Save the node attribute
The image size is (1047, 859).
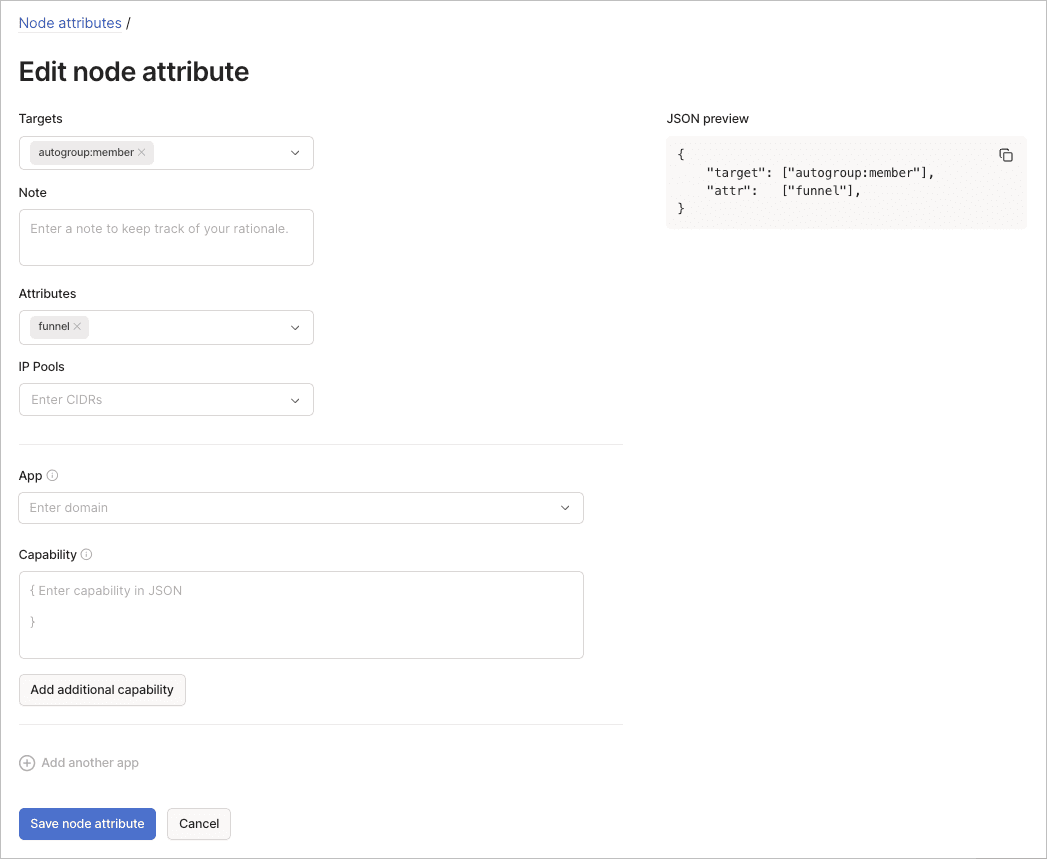87,823
